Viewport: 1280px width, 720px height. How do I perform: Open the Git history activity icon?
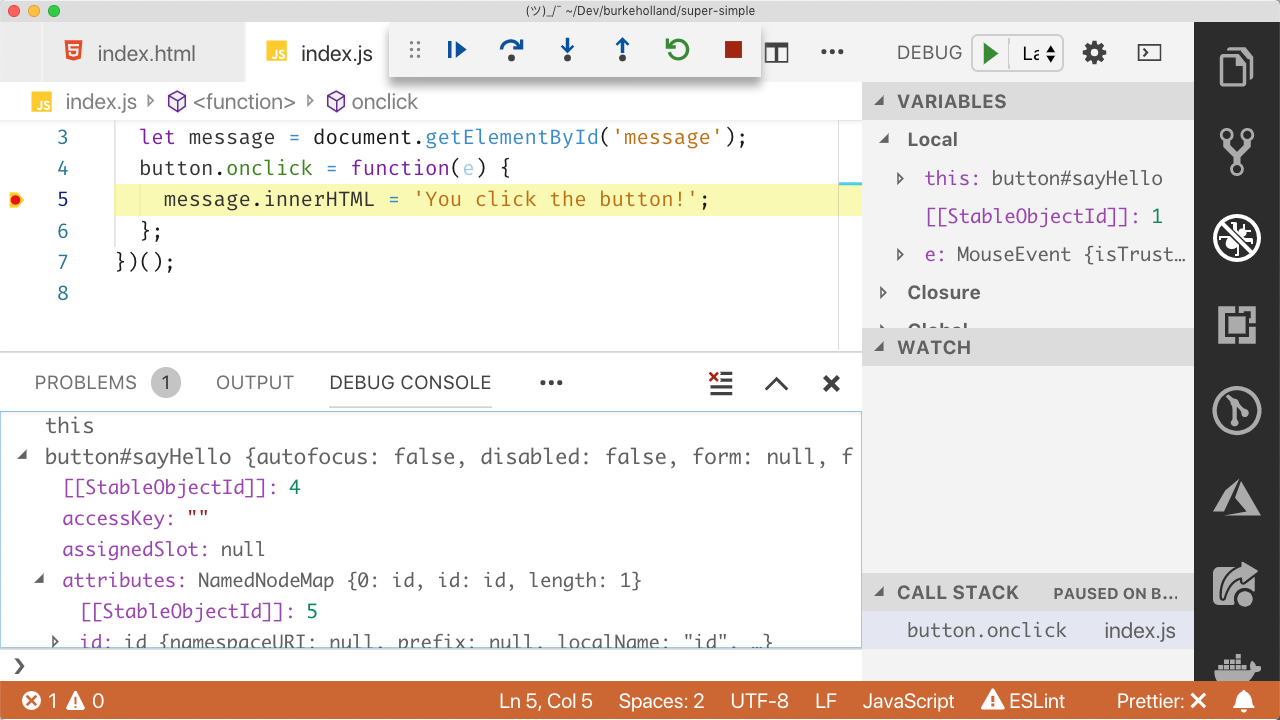pos(1237,411)
